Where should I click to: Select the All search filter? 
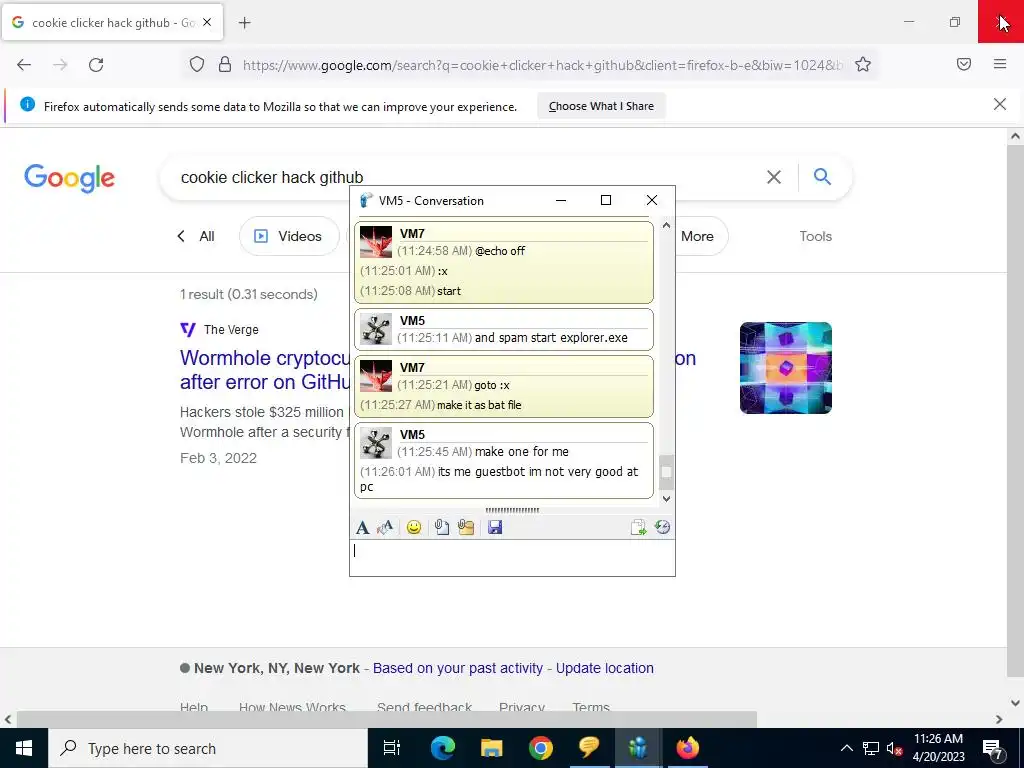click(x=207, y=236)
